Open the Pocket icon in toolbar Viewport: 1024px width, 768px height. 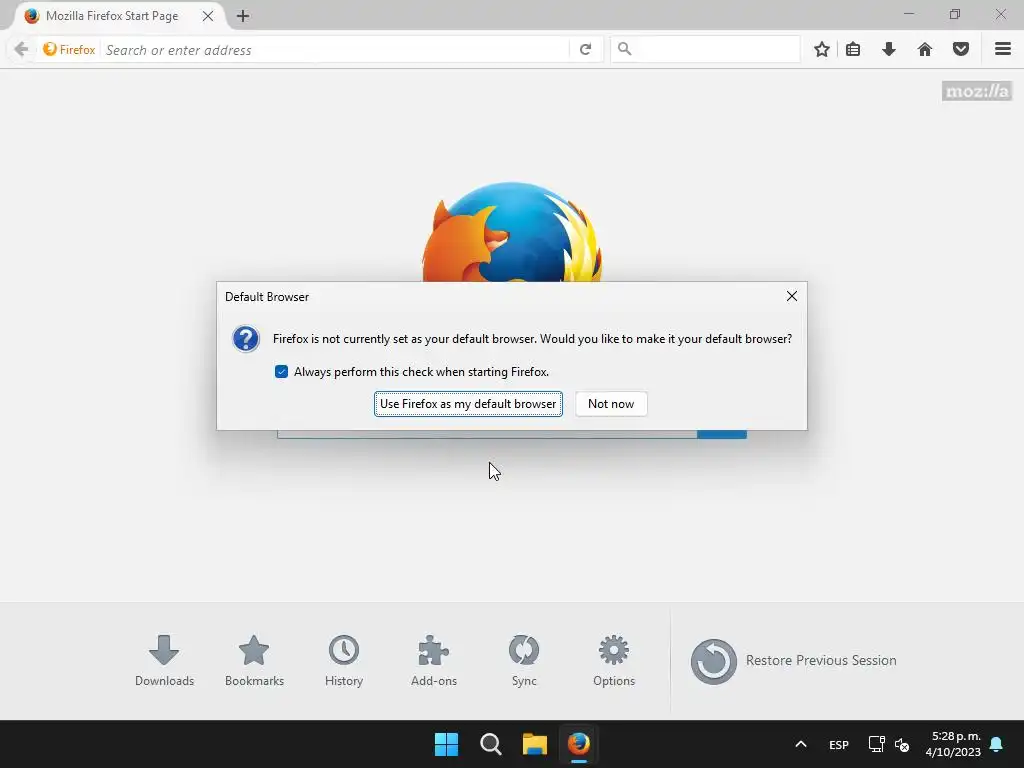tap(961, 49)
